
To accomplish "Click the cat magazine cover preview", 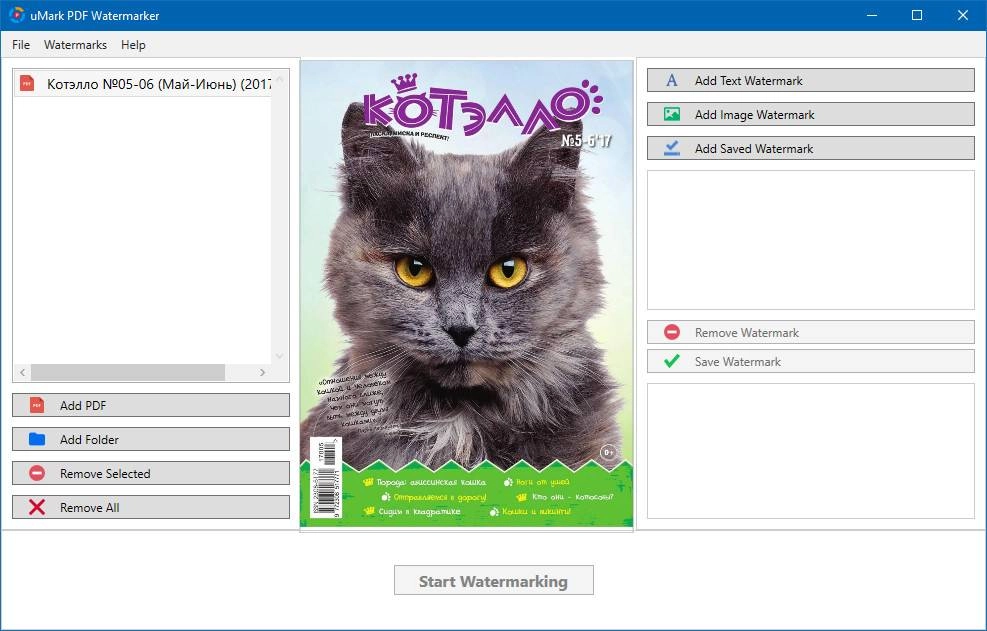I will coord(466,293).
